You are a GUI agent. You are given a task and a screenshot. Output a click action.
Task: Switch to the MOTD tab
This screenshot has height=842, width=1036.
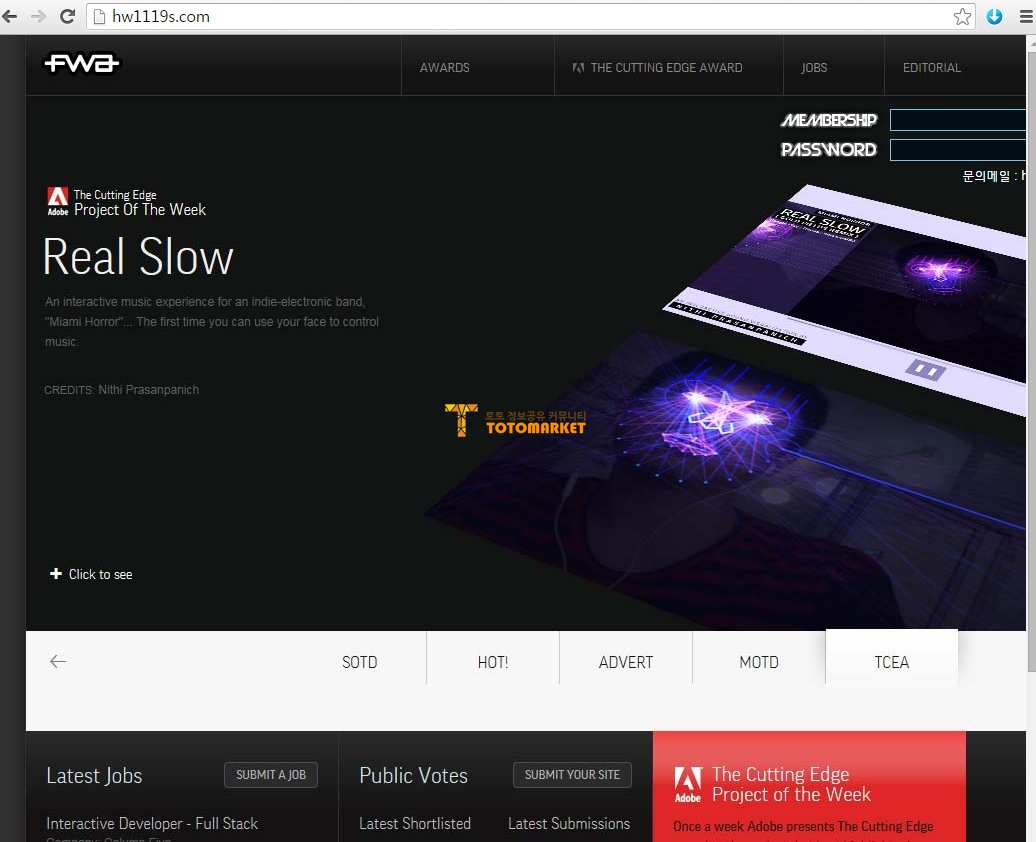click(x=758, y=662)
